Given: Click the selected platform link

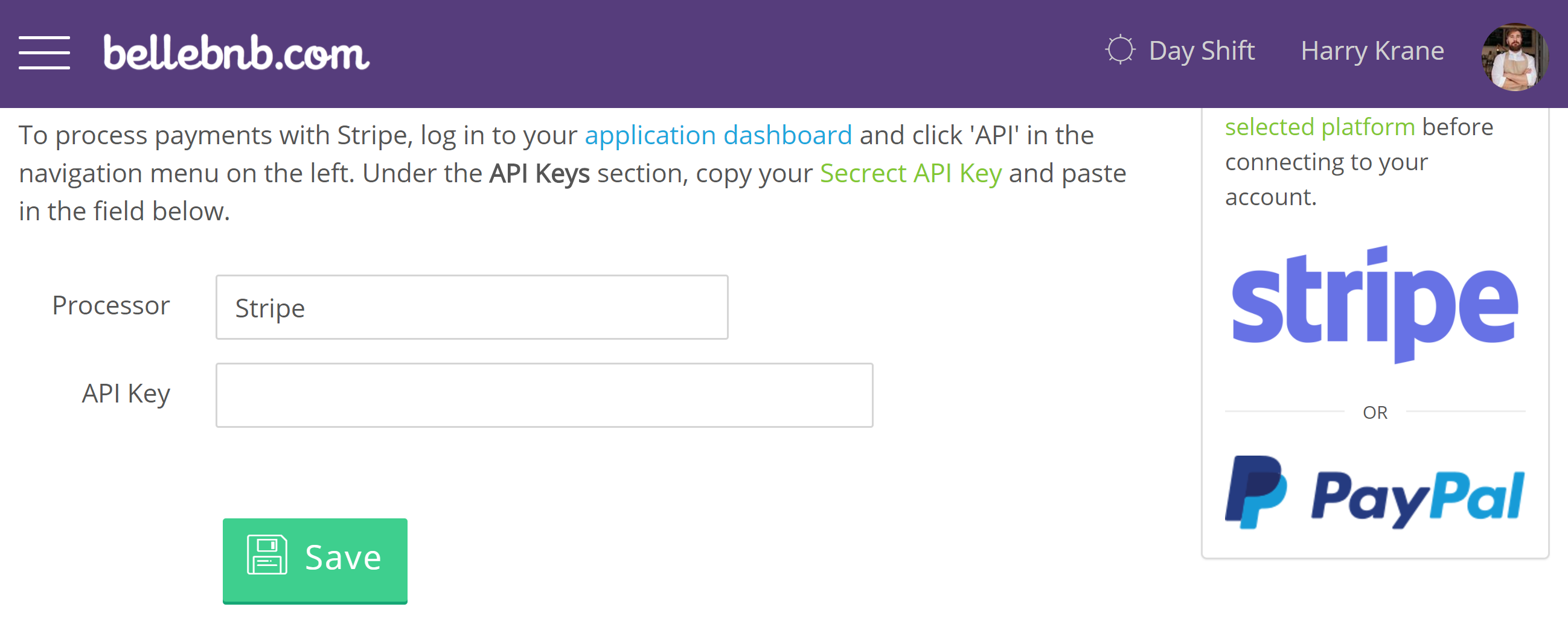Looking at the screenshot, I should pyautogui.click(x=1320, y=127).
